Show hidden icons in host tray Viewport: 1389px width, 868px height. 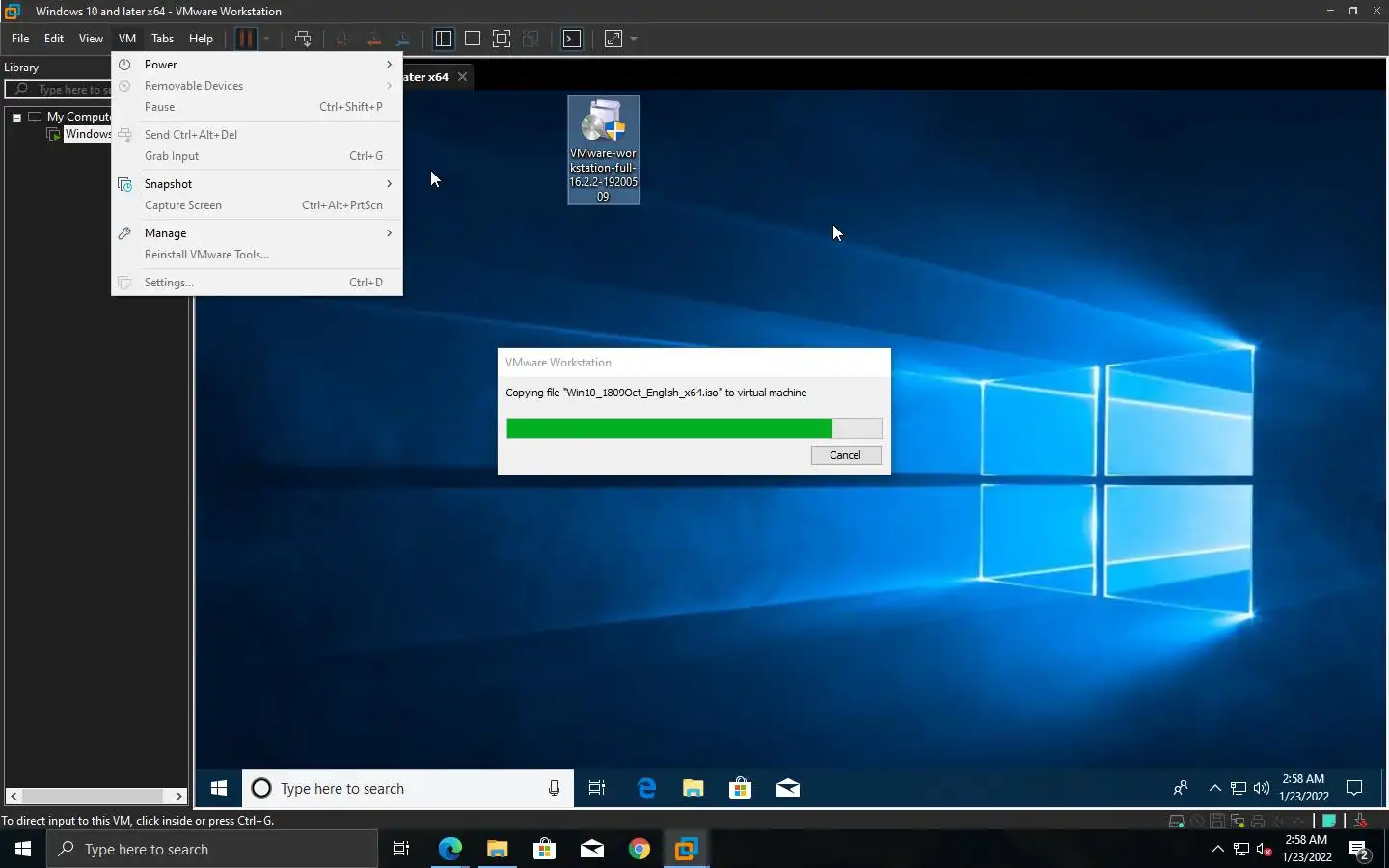pyautogui.click(x=1217, y=850)
